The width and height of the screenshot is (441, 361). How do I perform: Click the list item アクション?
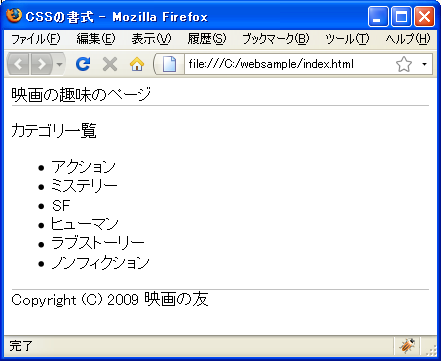pyautogui.click(x=84, y=167)
